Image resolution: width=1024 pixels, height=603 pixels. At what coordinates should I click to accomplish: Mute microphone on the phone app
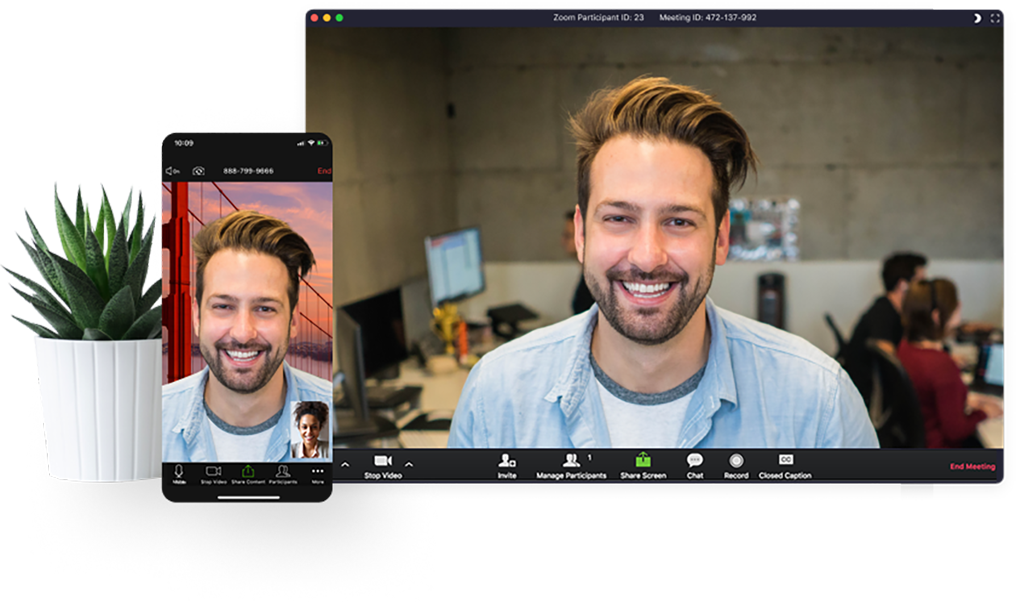point(179,474)
